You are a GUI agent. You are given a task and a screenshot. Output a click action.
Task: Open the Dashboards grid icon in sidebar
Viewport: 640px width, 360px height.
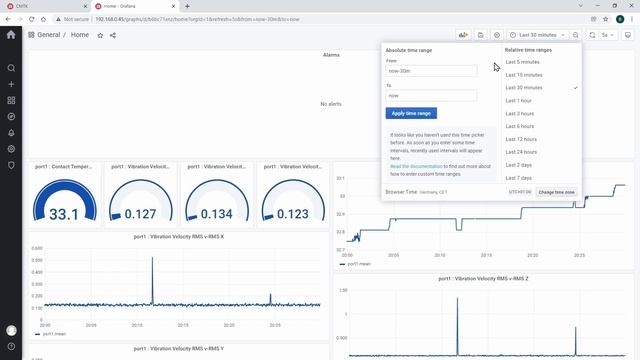tap(11, 100)
